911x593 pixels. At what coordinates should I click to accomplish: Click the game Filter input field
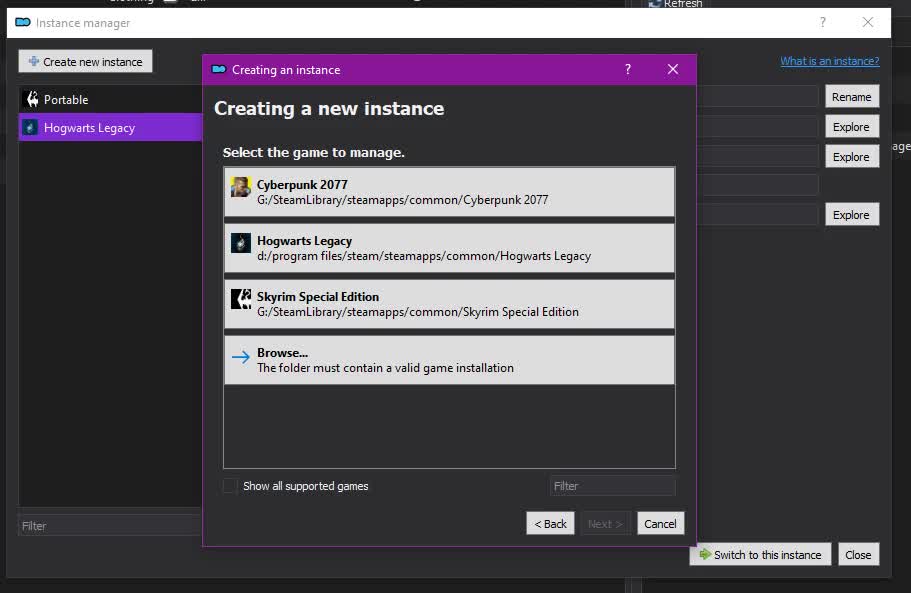612,486
